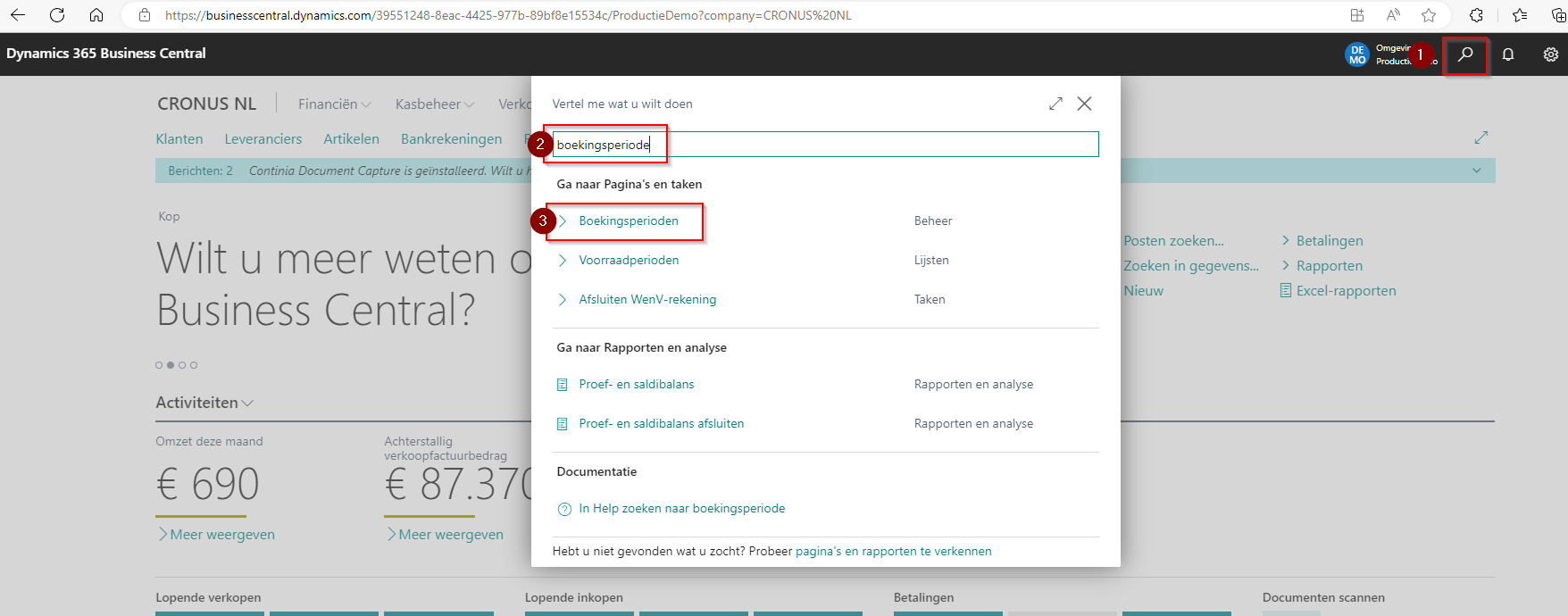Click the 'Lopende inkopen' section heading
The width and height of the screenshot is (1568, 616).
pyautogui.click(x=574, y=598)
